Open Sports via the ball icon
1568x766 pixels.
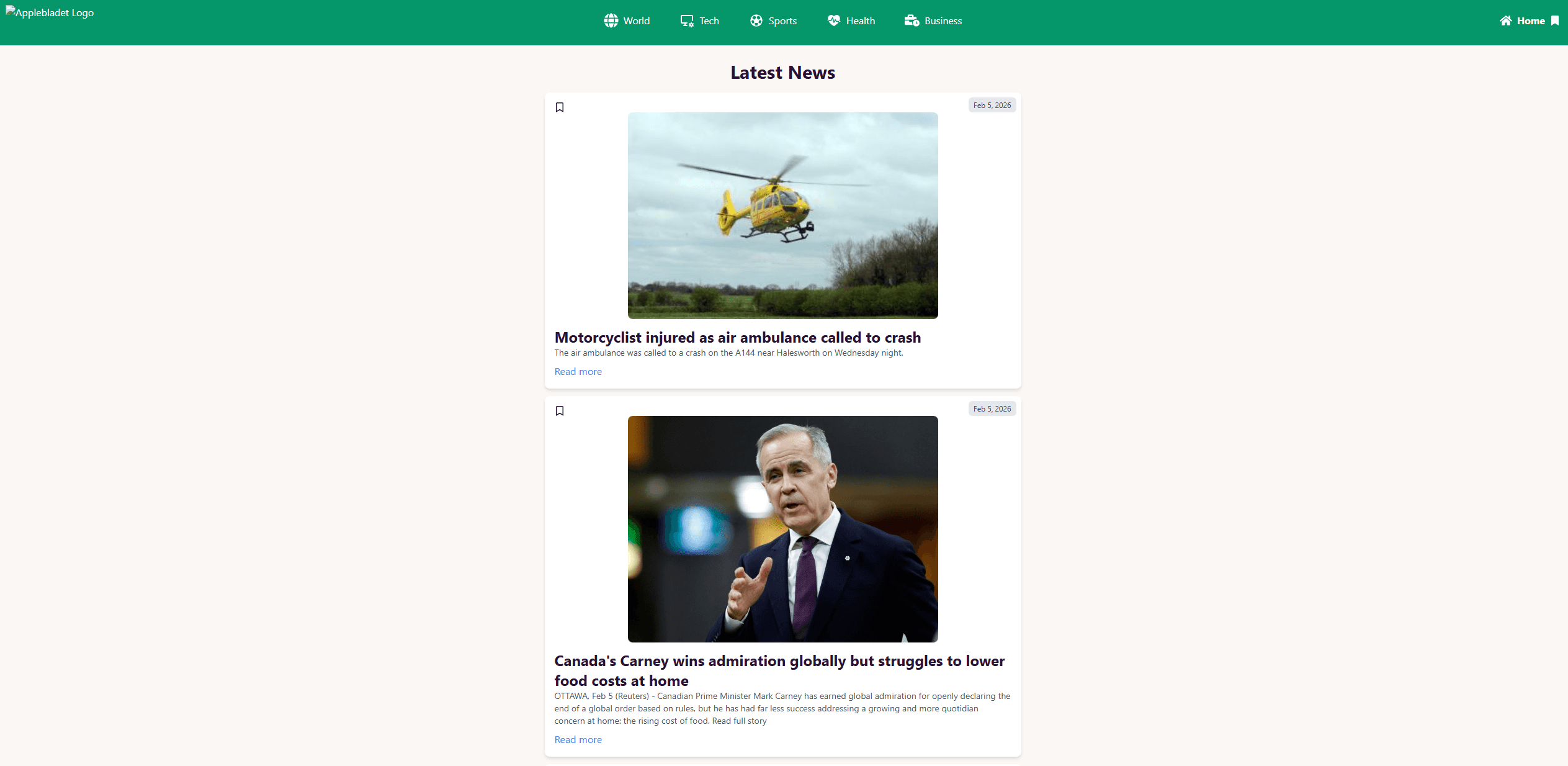point(756,20)
